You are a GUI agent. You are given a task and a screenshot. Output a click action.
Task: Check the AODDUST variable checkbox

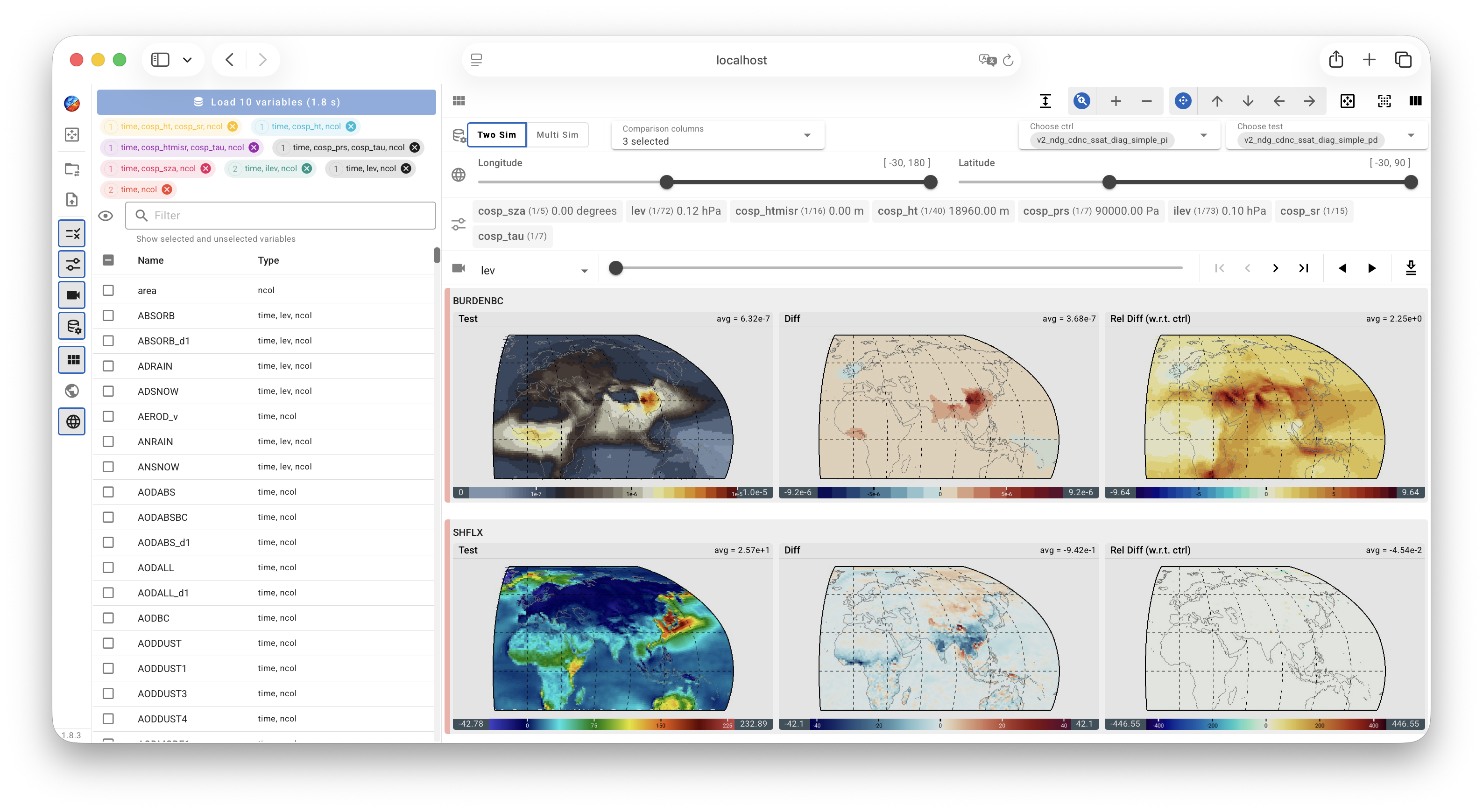[x=108, y=643]
